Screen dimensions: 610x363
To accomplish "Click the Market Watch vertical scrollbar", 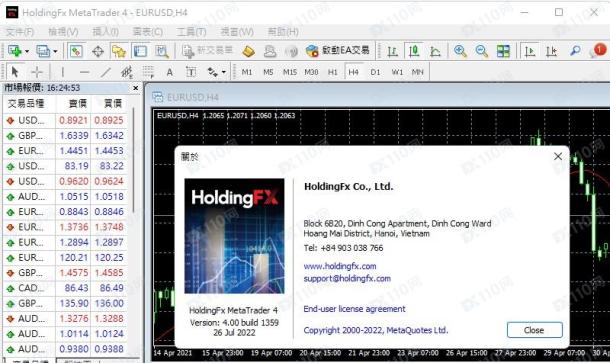I will (133, 160).
